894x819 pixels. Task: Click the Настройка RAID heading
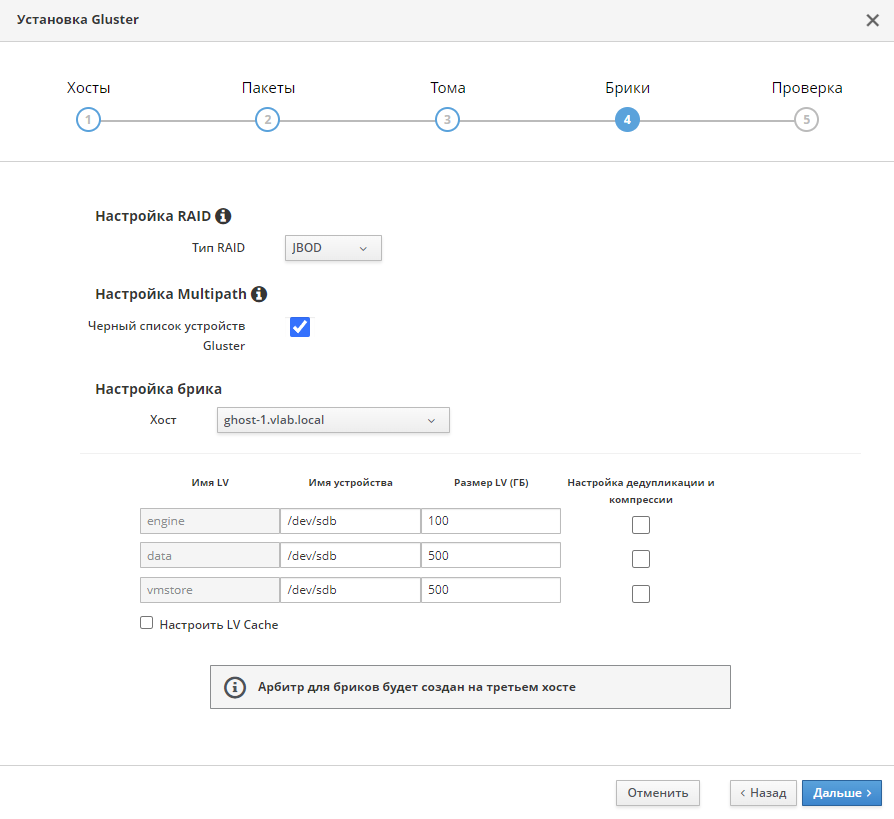pos(153,216)
